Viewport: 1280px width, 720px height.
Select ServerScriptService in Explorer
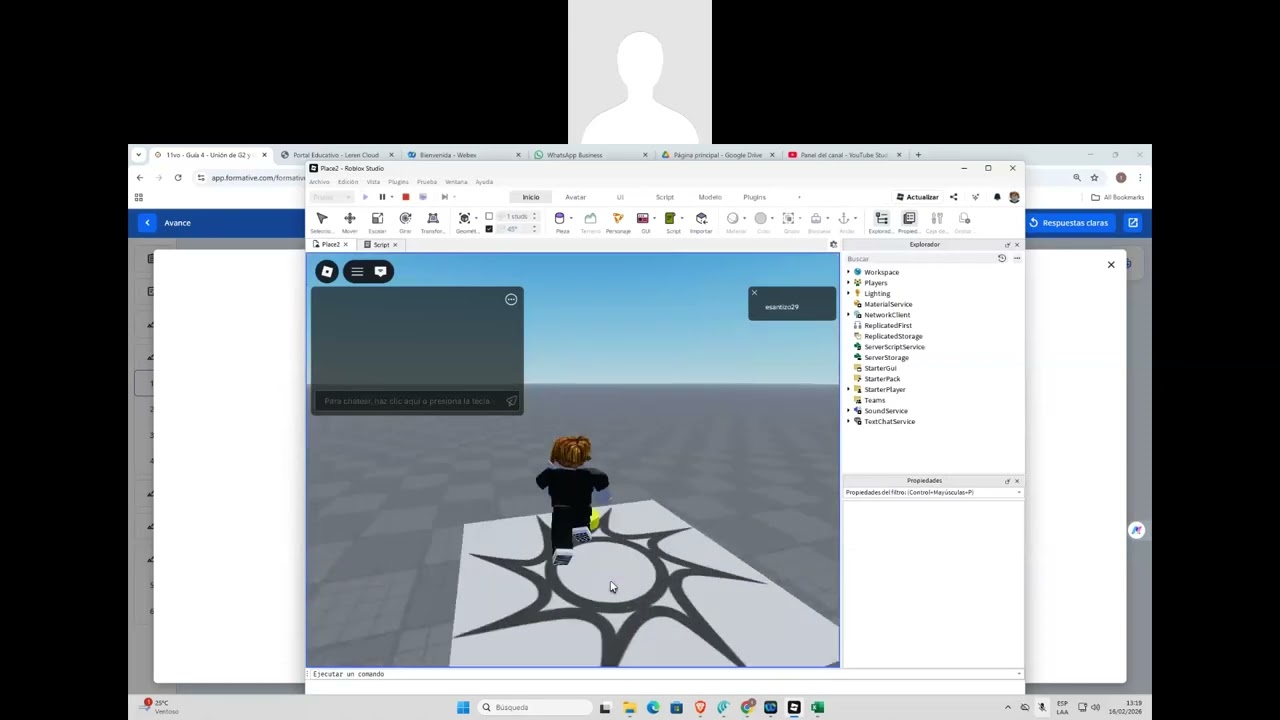coord(894,347)
